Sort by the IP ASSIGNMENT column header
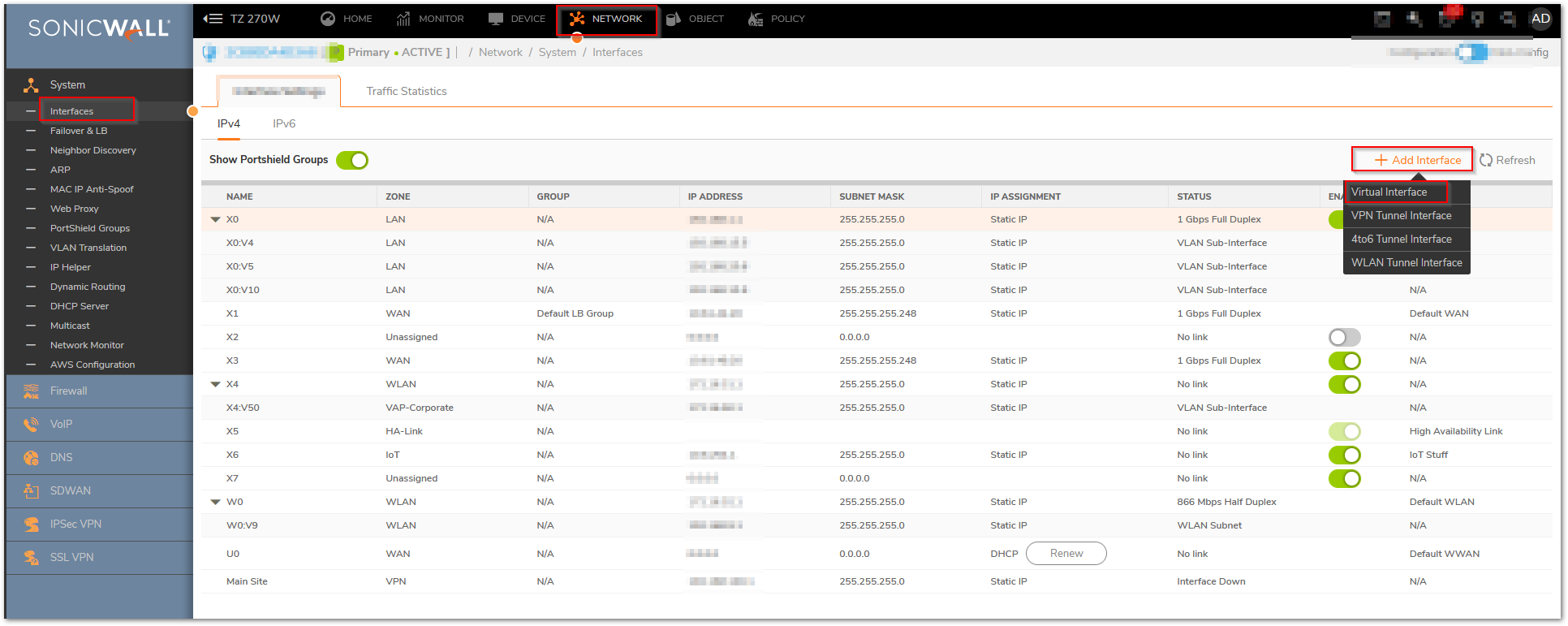The image size is (1568, 626). click(1025, 196)
